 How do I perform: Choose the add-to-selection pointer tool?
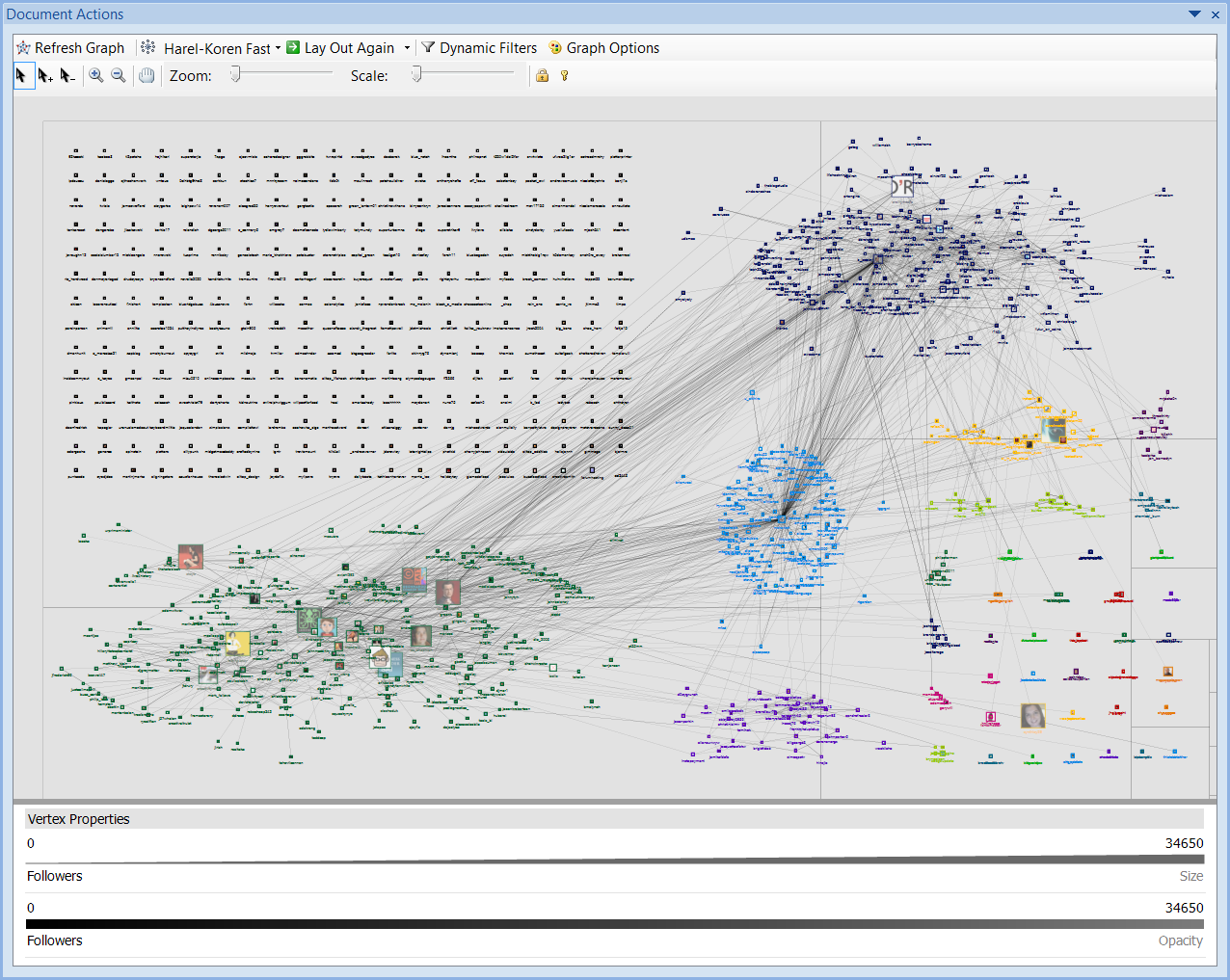pos(45,75)
